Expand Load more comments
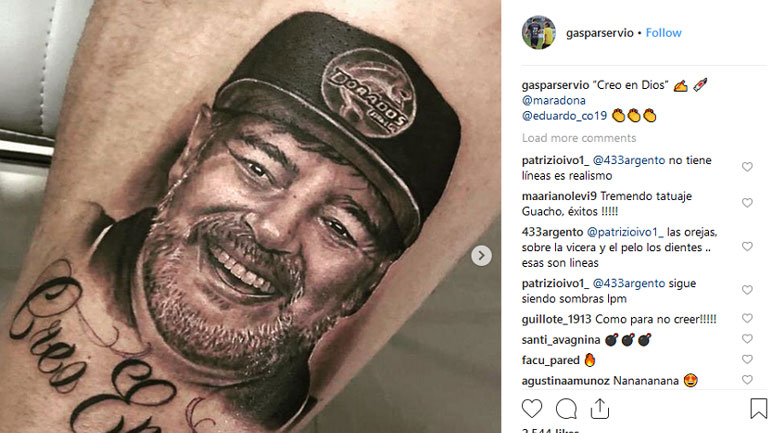This screenshot has width=770, height=433. click(x=579, y=138)
